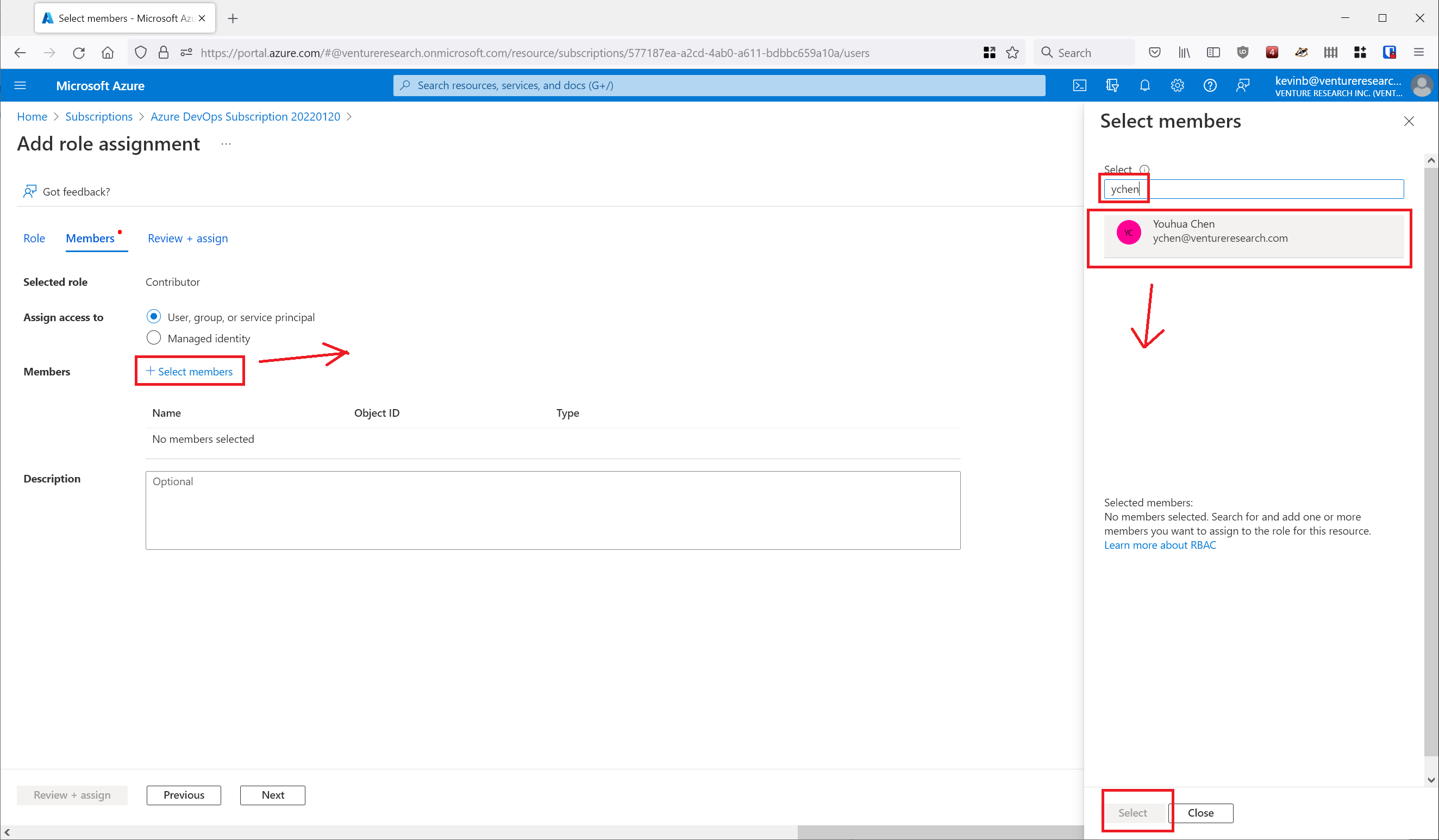1439x840 pixels.
Task: Open the notifications bell
Action: [1145, 86]
